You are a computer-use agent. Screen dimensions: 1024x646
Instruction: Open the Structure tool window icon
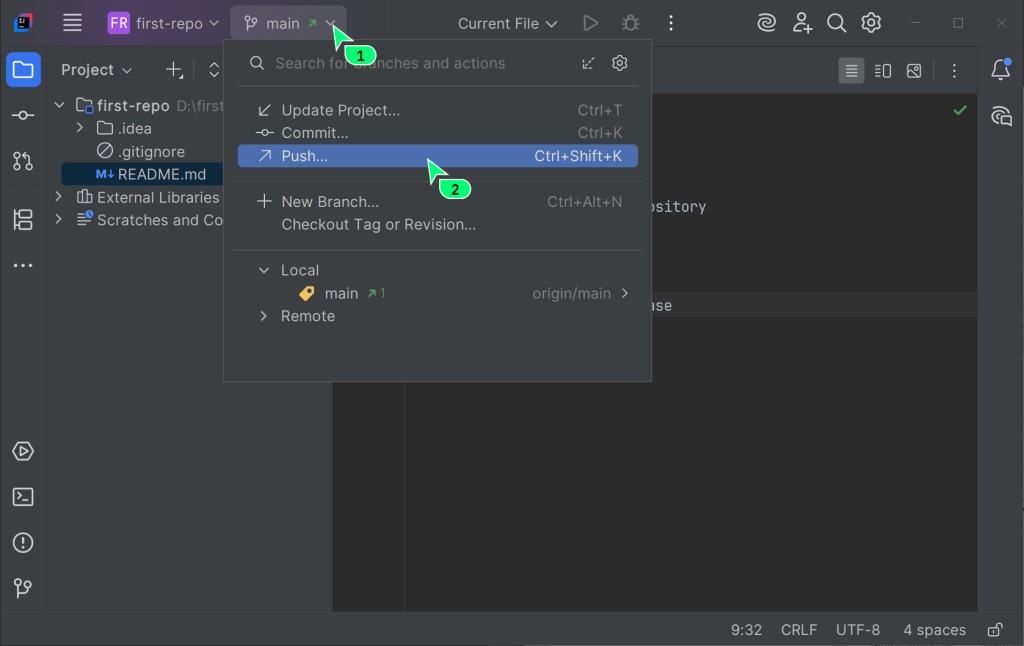point(23,219)
